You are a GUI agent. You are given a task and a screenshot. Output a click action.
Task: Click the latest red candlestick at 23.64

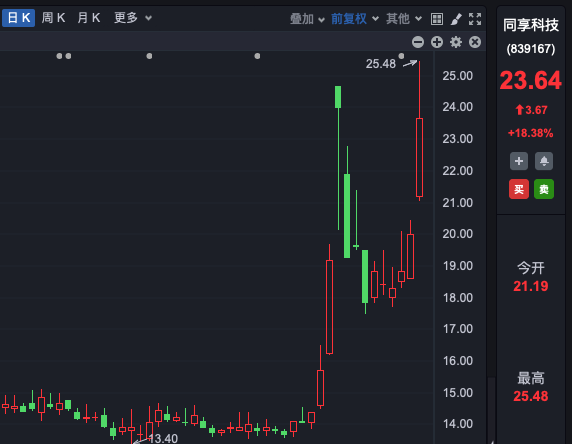pyautogui.click(x=420, y=158)
